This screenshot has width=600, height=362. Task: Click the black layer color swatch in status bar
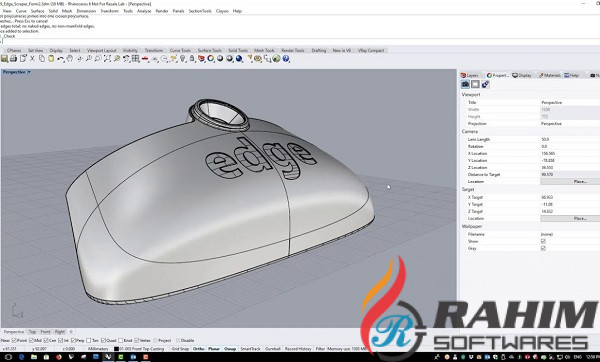tap(117, 349)
